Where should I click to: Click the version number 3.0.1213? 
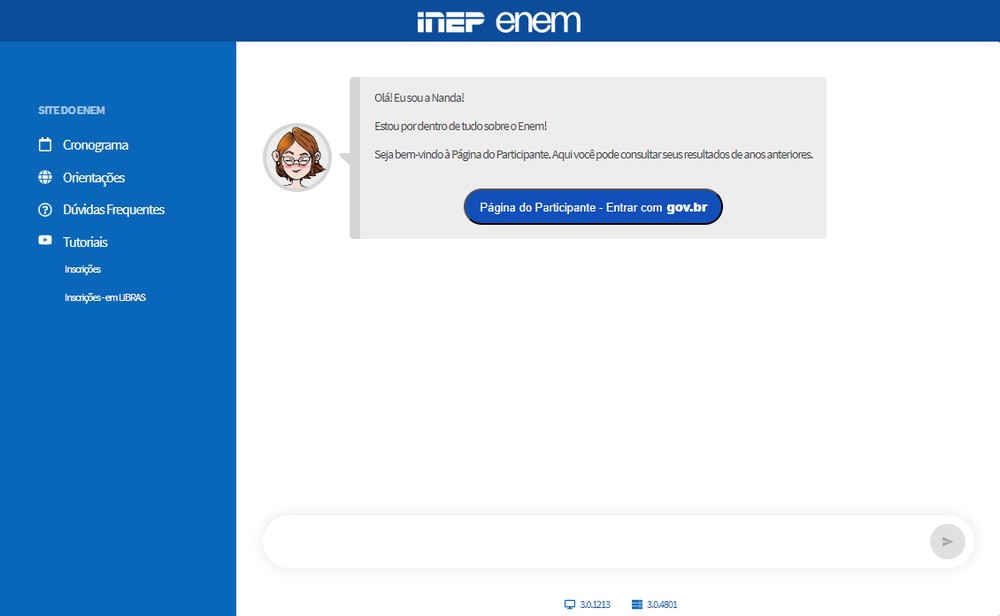[x=595, y=605]
